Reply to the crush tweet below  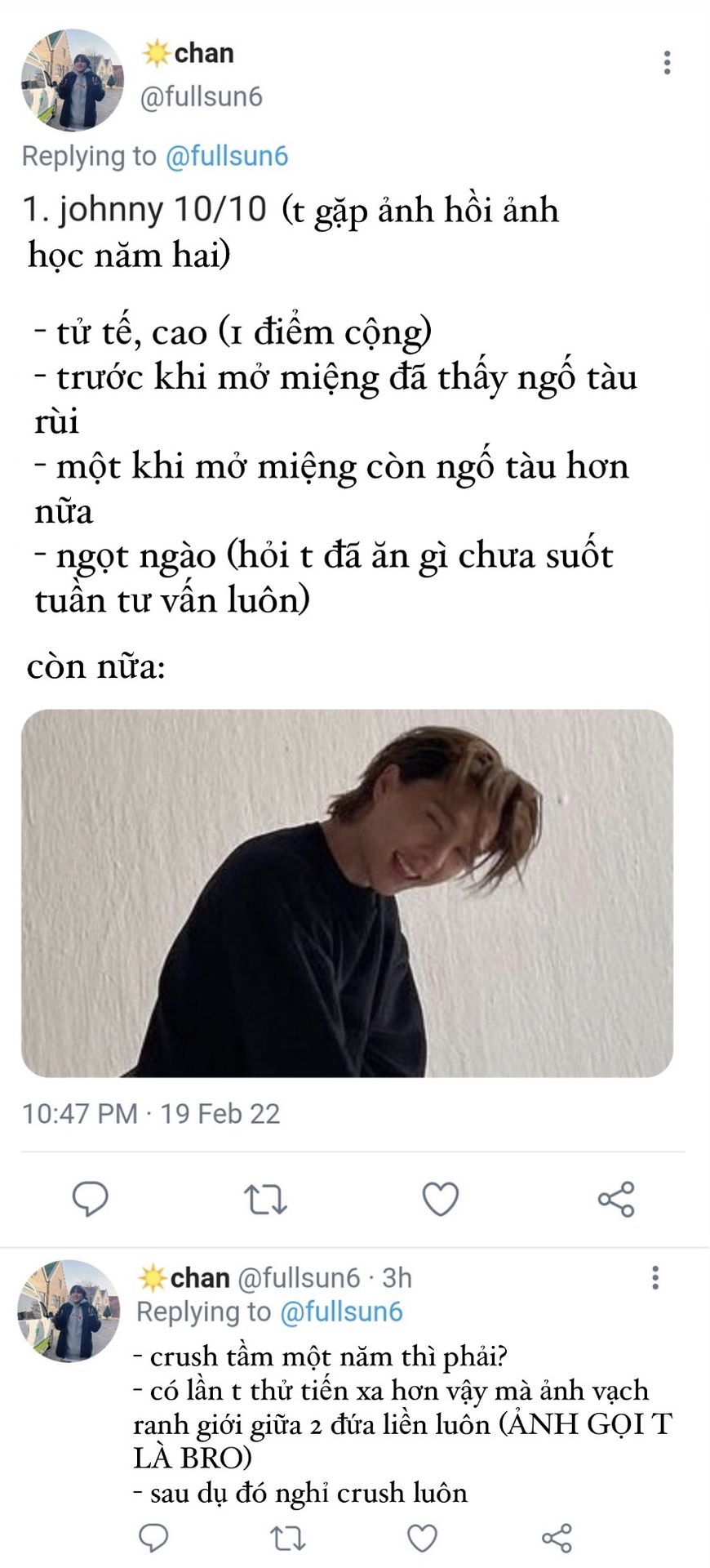[x=153, y=1539]
